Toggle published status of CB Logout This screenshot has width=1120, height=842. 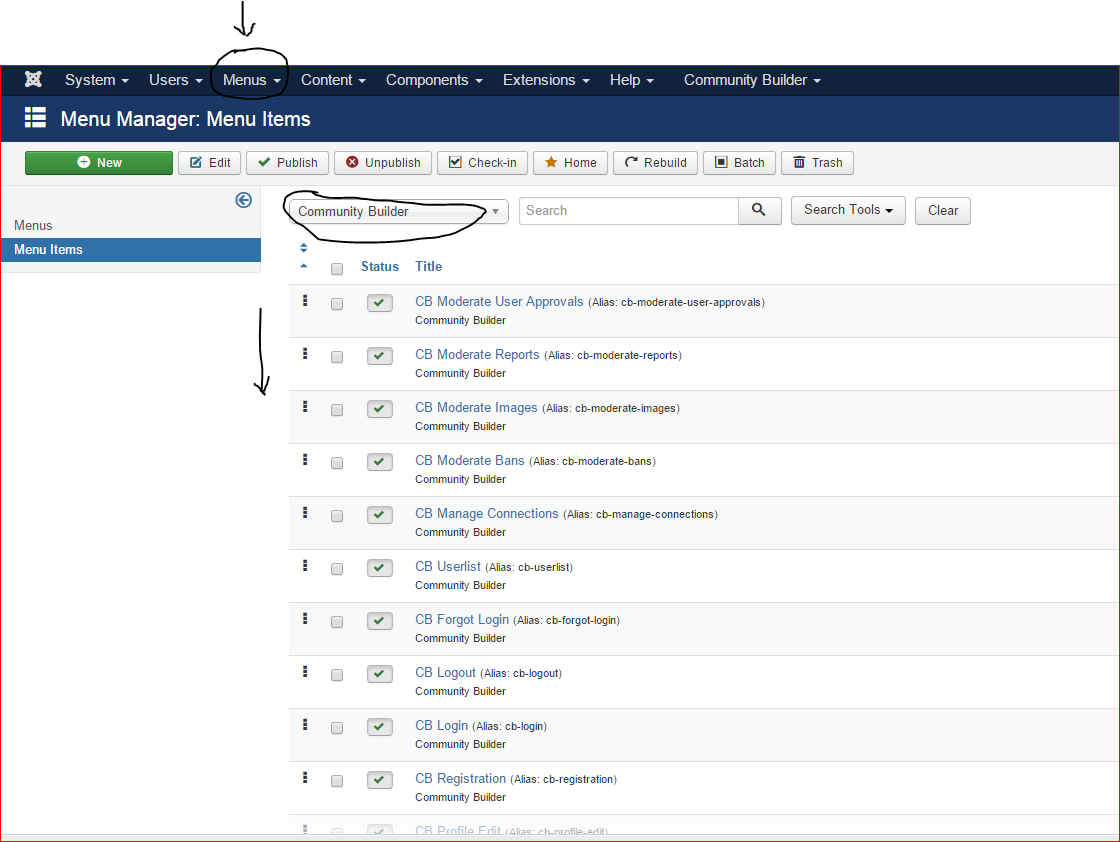point(379,673)
